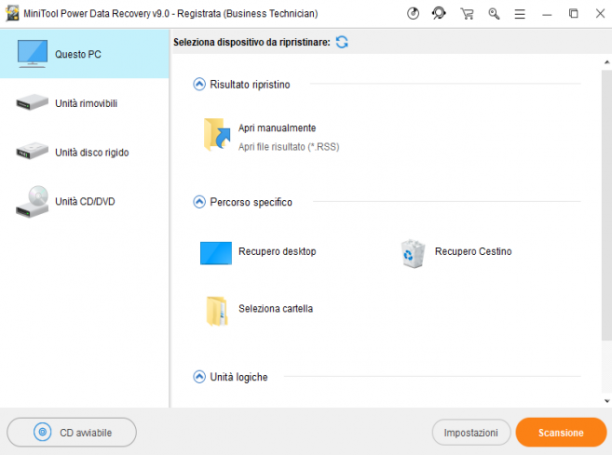Click the removable drive icon
The width and height of the screenshot is (612, 455).
(x=32, y=102)
